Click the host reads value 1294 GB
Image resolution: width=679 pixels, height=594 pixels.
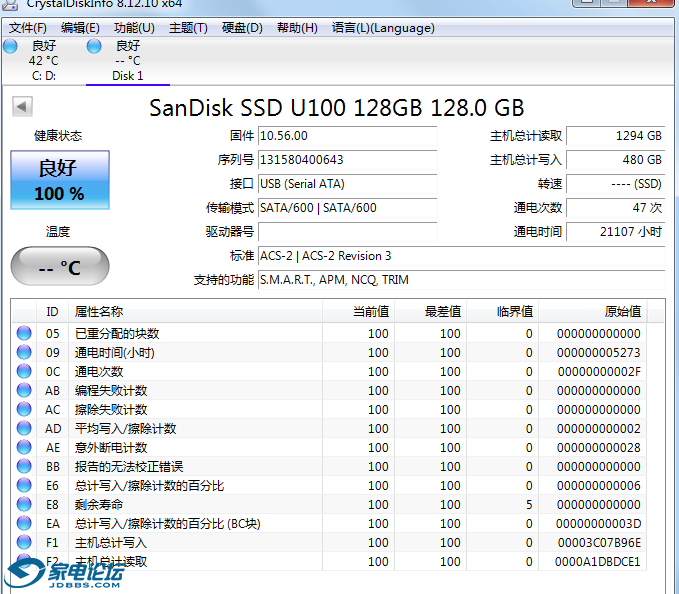tap(615, 136)
